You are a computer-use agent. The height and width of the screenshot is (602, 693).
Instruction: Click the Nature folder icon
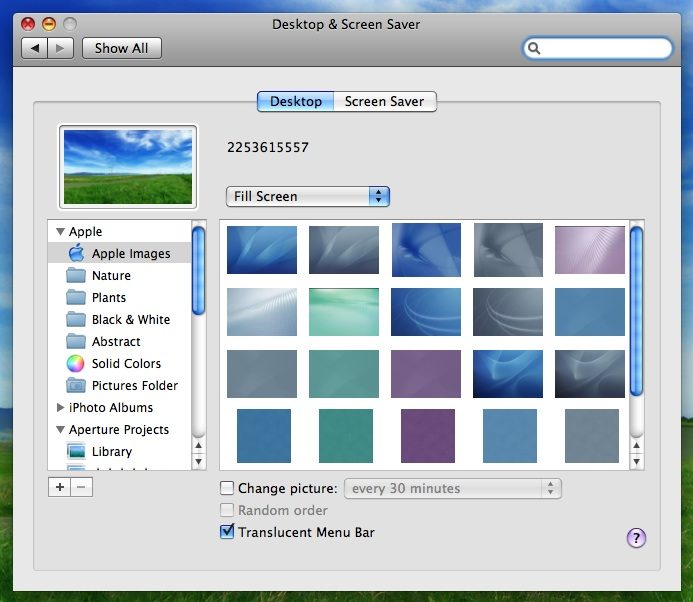(x=76, y=275)
